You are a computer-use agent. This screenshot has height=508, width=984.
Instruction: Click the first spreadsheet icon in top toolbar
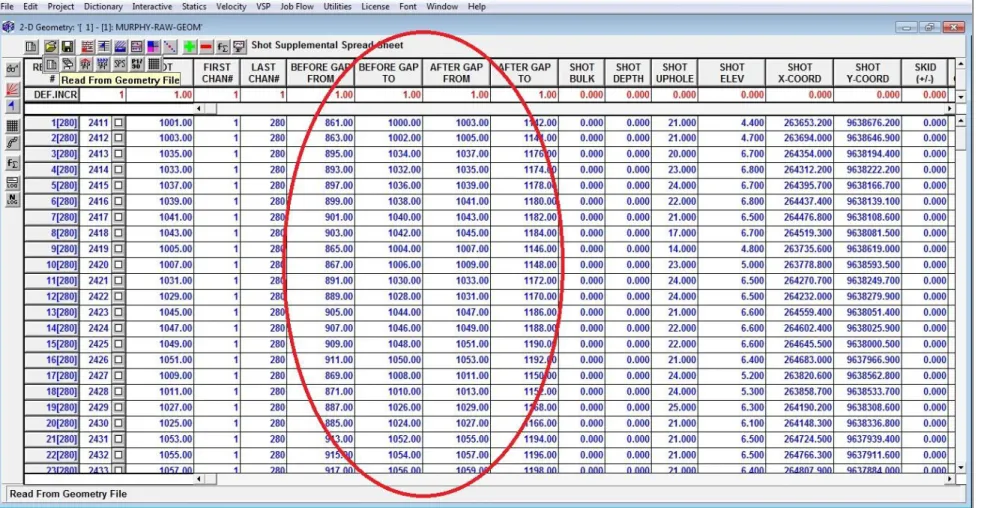point(32,46)
